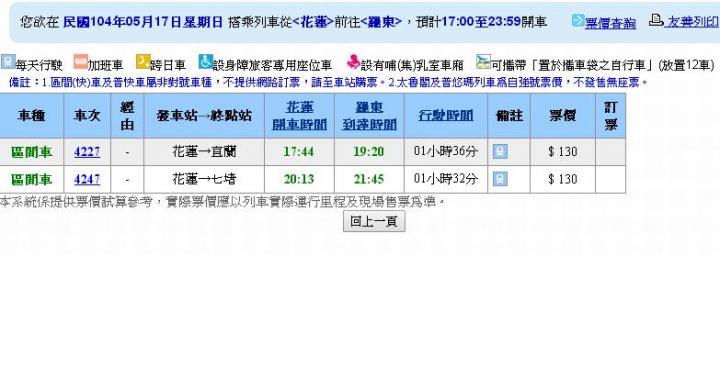Click the 車次 column header
This screenshot has width=720, height=367.
tap(87, 115)
